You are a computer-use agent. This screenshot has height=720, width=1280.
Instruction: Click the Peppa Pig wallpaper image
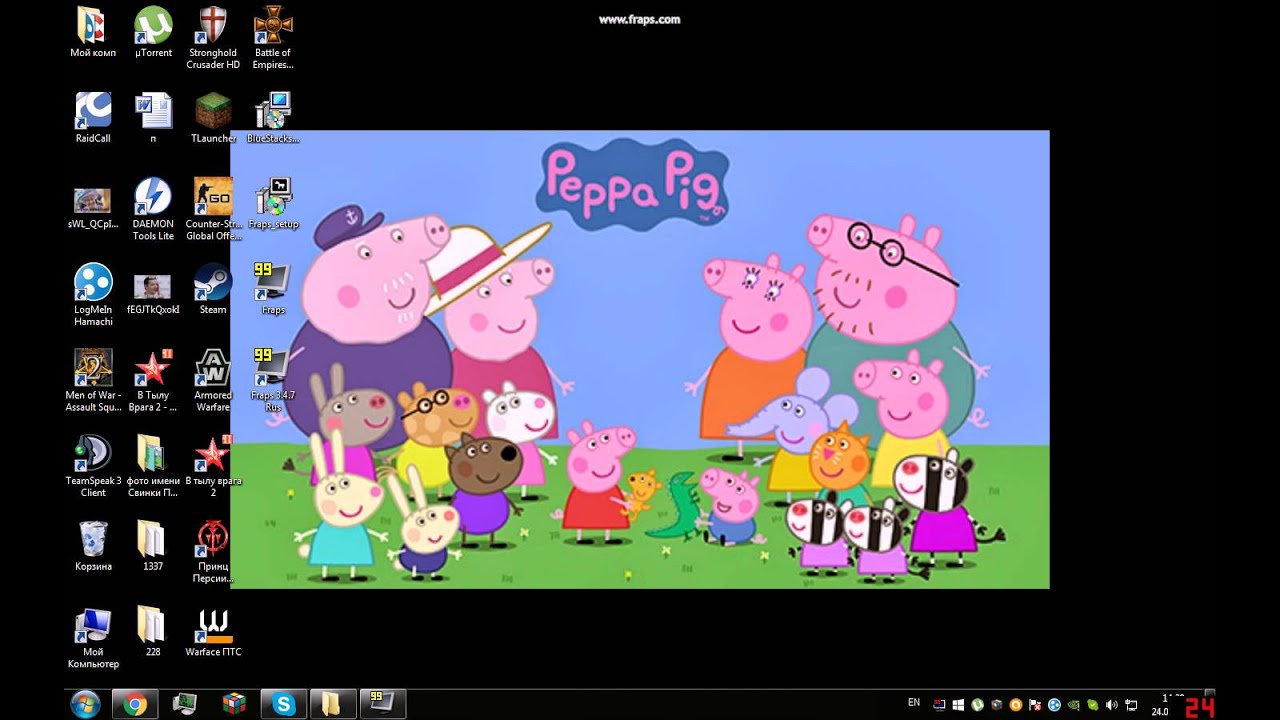[640, 360]
